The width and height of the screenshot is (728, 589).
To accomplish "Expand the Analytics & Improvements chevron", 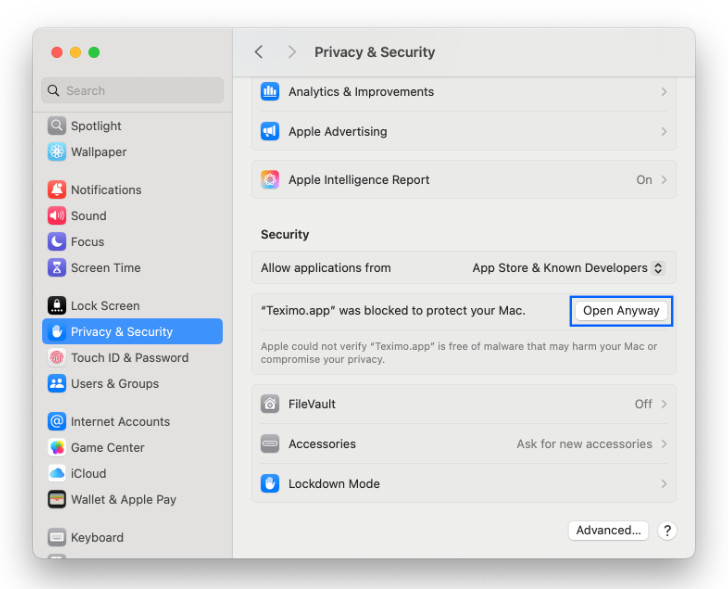I will (x=664, y=92).
